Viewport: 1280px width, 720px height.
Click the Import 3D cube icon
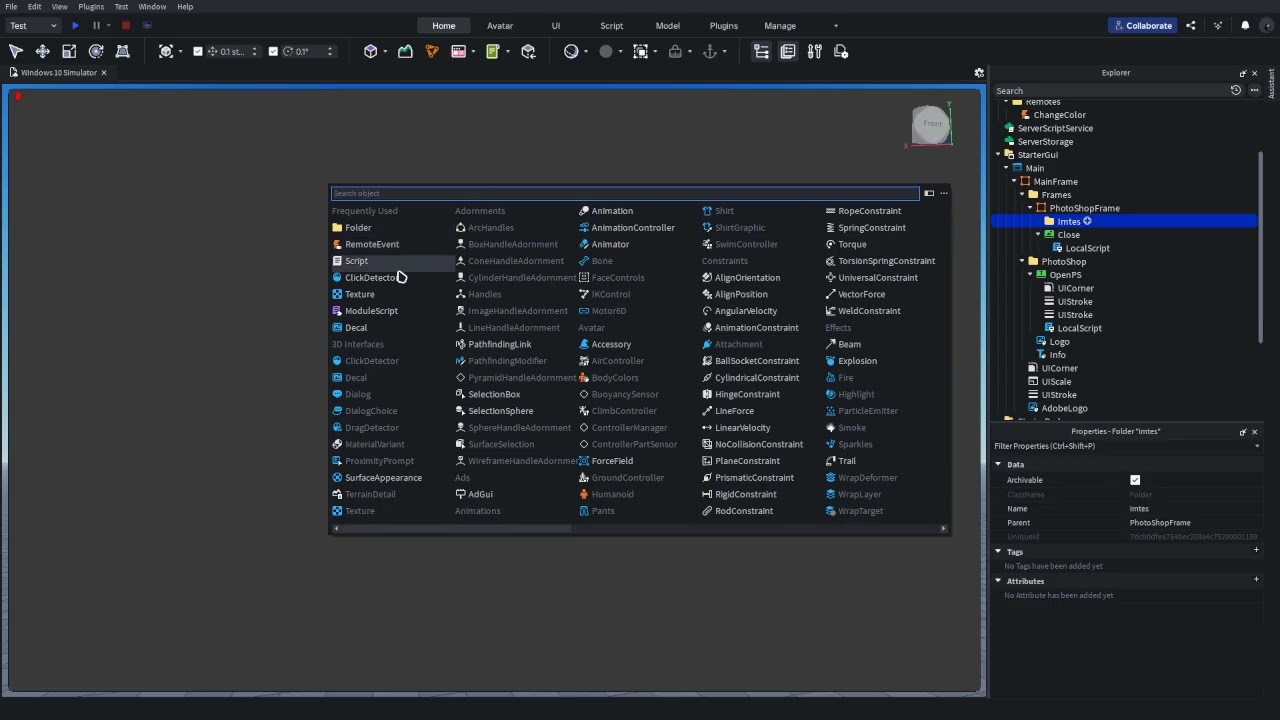528,51
